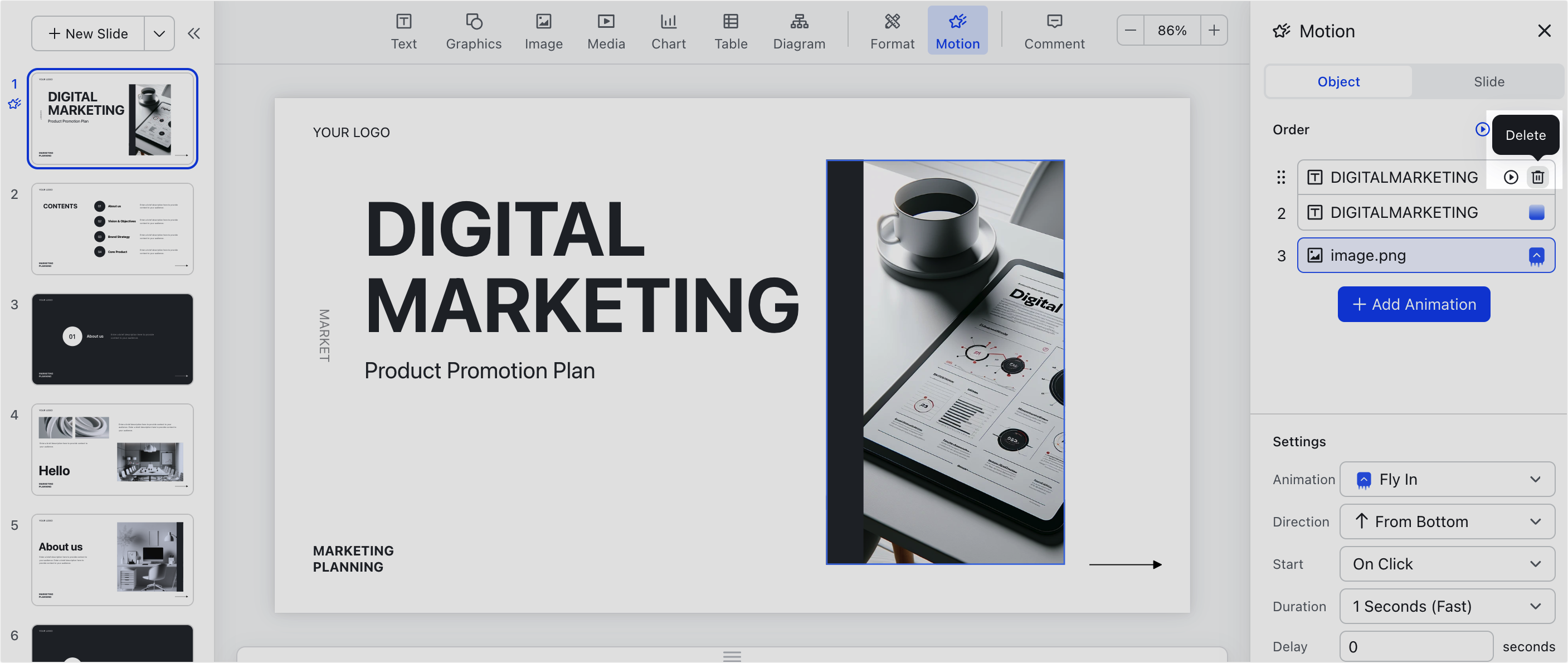
Task: Open the Diagram insertion tool
Action: pos(799,30)
